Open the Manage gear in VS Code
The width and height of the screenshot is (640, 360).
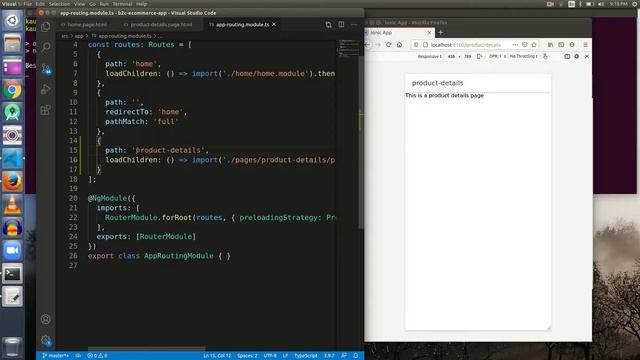[x=46, y=340]
